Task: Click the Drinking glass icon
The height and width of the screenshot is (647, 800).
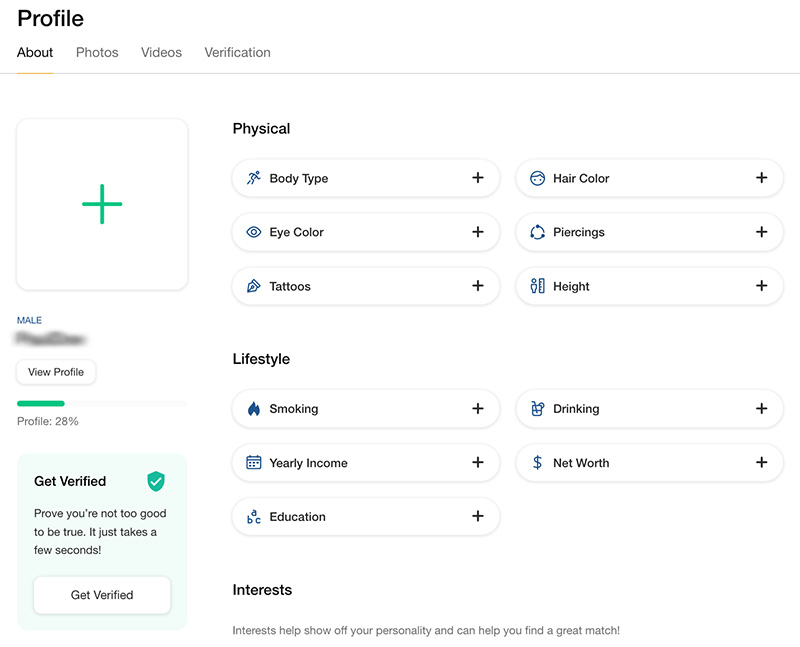Action: (x=537, y=409)
